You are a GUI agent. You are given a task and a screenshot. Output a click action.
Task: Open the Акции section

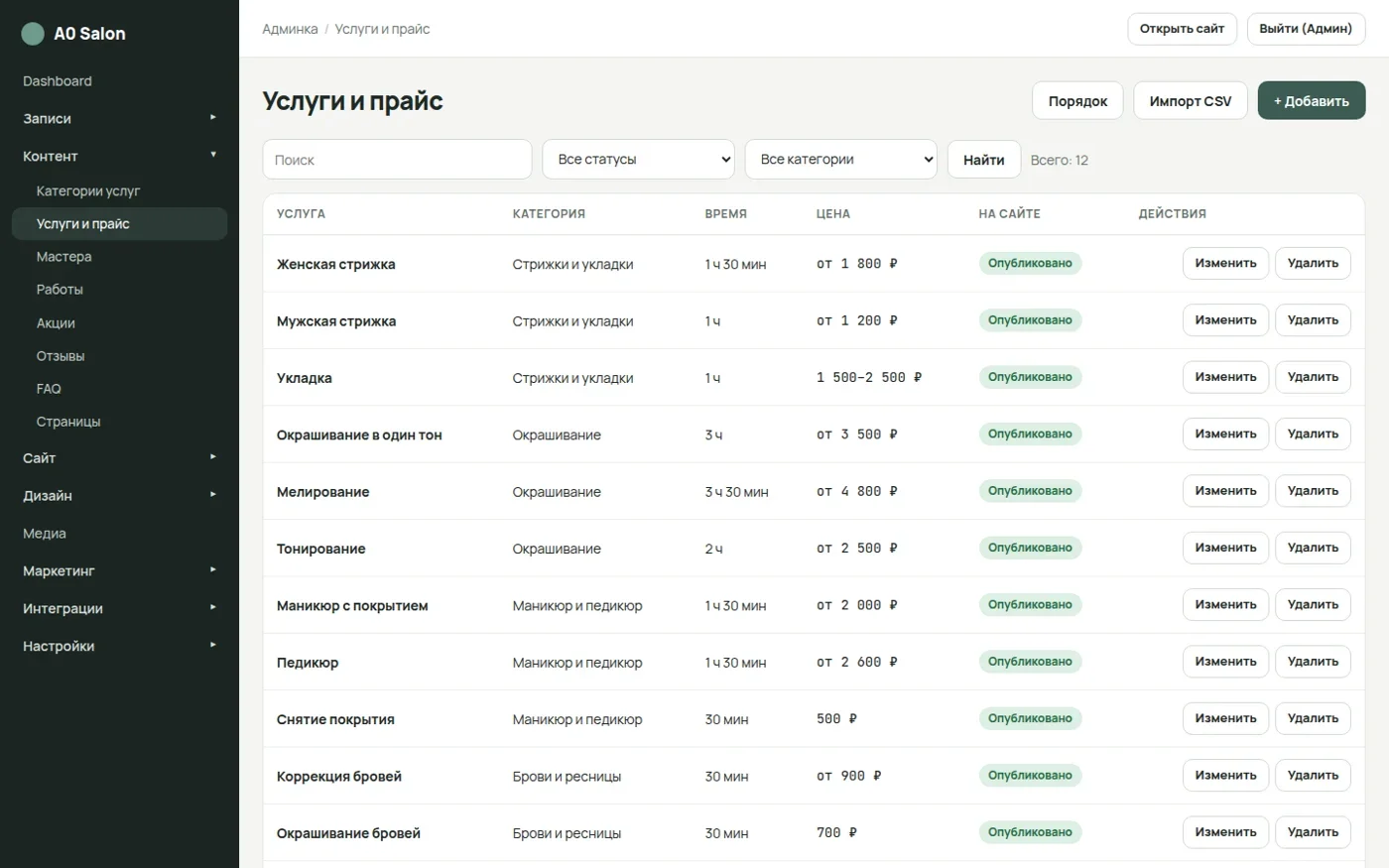click(x=119, y=322)
